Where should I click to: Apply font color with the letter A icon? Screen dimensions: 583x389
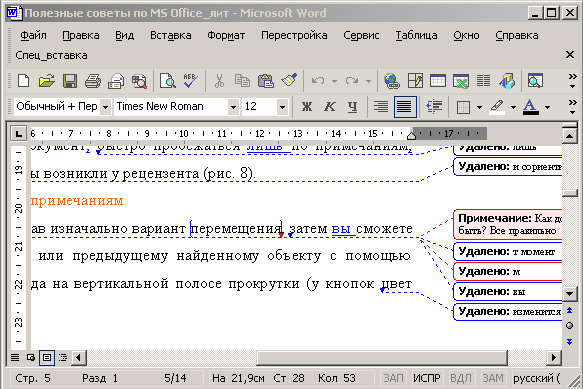click(x=531, y=107)
